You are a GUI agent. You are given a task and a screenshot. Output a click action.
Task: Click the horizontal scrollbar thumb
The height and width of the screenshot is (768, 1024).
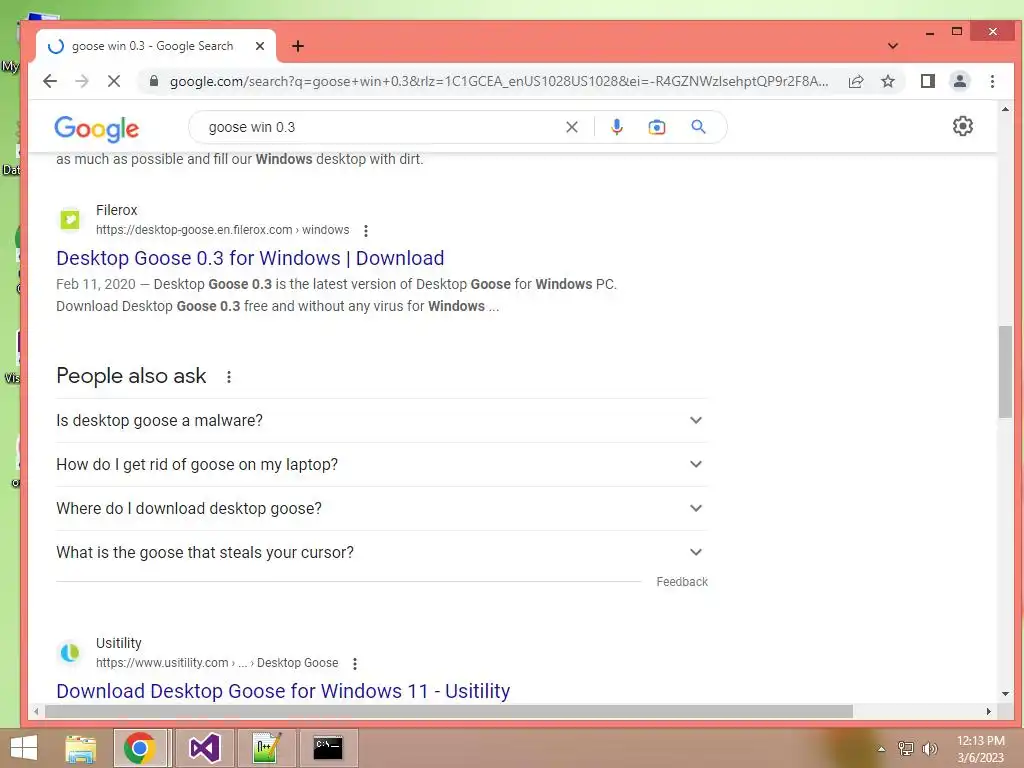pyautogui.click(x=448, y=711)
